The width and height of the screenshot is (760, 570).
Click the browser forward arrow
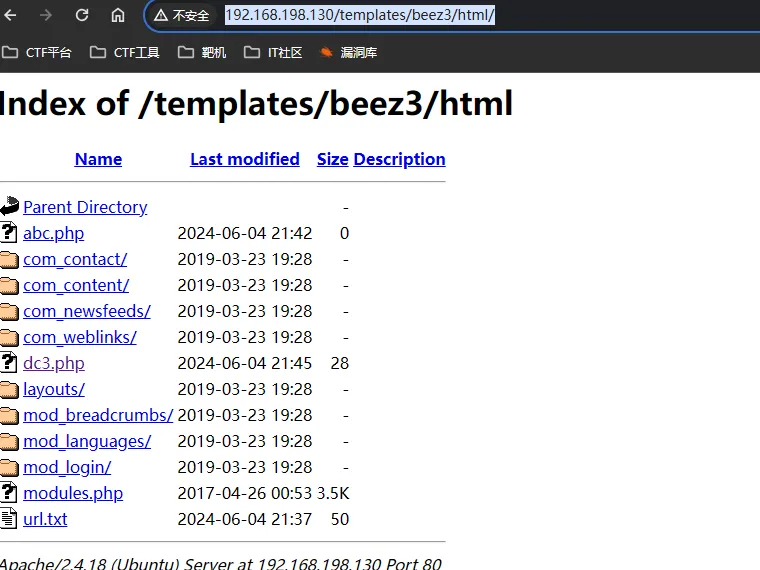pyautogui.click(x=46, y=15)
